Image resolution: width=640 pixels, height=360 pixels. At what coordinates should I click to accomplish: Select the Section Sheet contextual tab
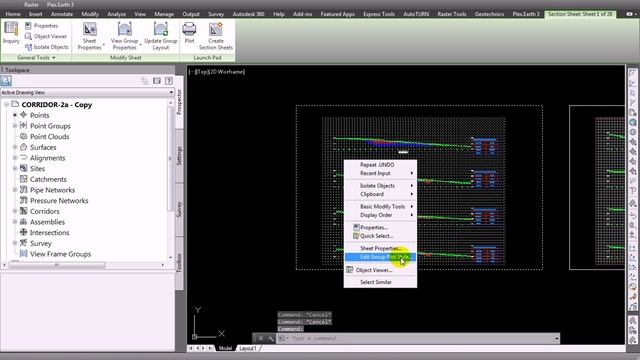click(580, 14)
